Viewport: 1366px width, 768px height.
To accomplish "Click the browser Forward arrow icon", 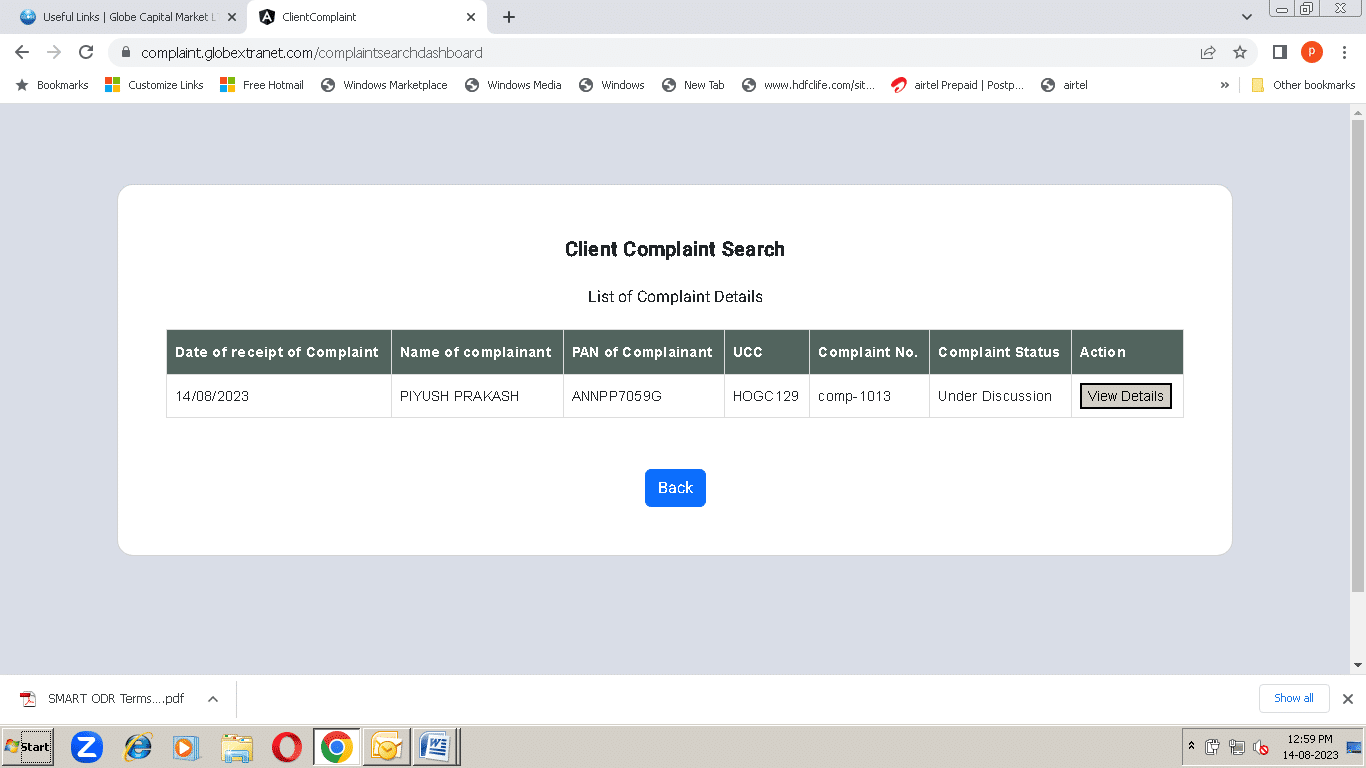I will coord(54,52).
